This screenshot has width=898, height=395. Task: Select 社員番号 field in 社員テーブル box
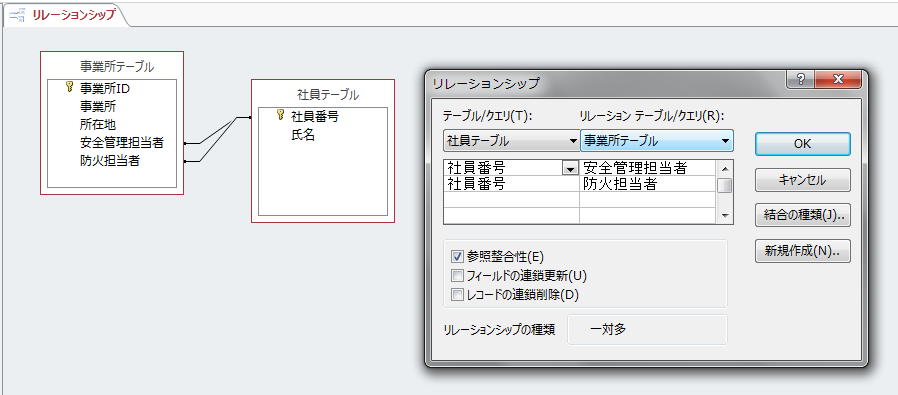(x=314, y=117)
